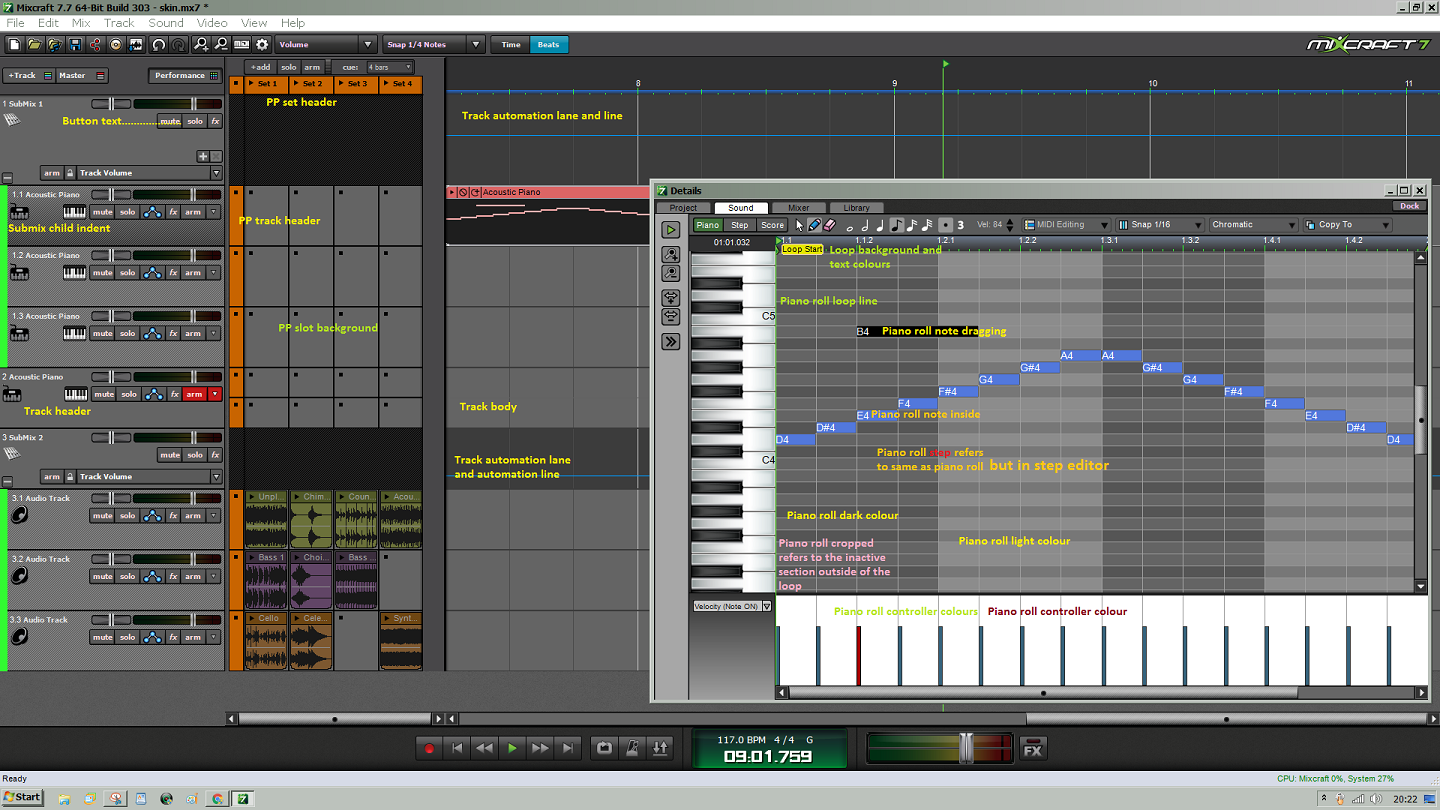Expand the piano roll side panel with double chevron
The width and height of the screenshot is (1440, 810).
(x=670, y=341)
